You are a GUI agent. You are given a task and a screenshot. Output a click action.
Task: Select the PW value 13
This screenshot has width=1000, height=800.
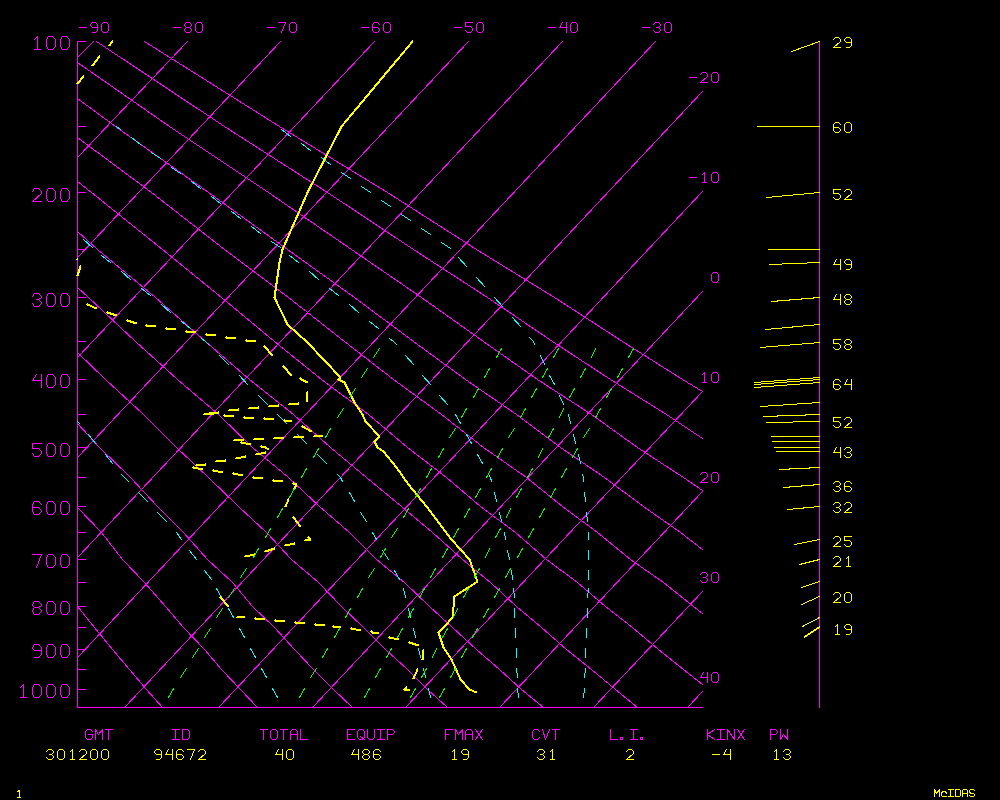coord(781,755)
